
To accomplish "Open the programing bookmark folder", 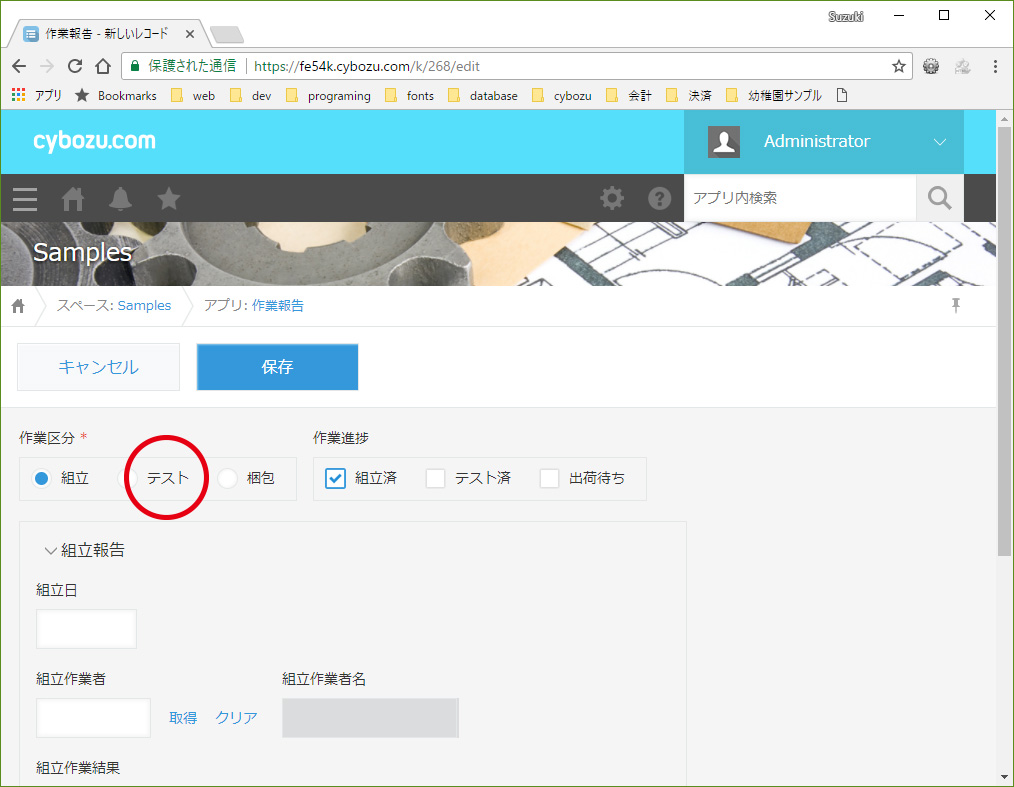I will click(329, 96).
